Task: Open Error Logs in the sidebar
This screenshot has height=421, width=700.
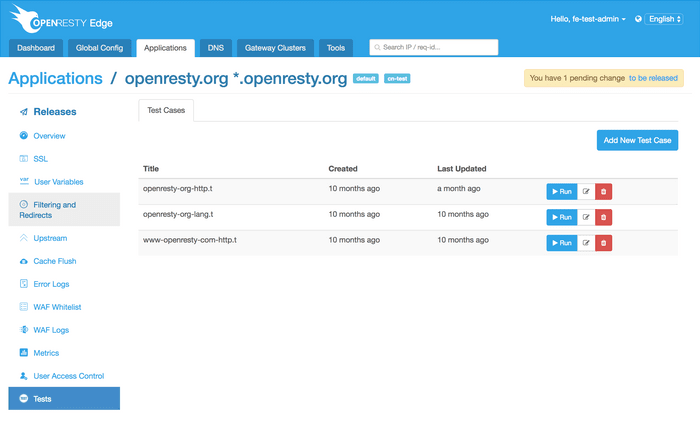Action: (x=51, y=284)
